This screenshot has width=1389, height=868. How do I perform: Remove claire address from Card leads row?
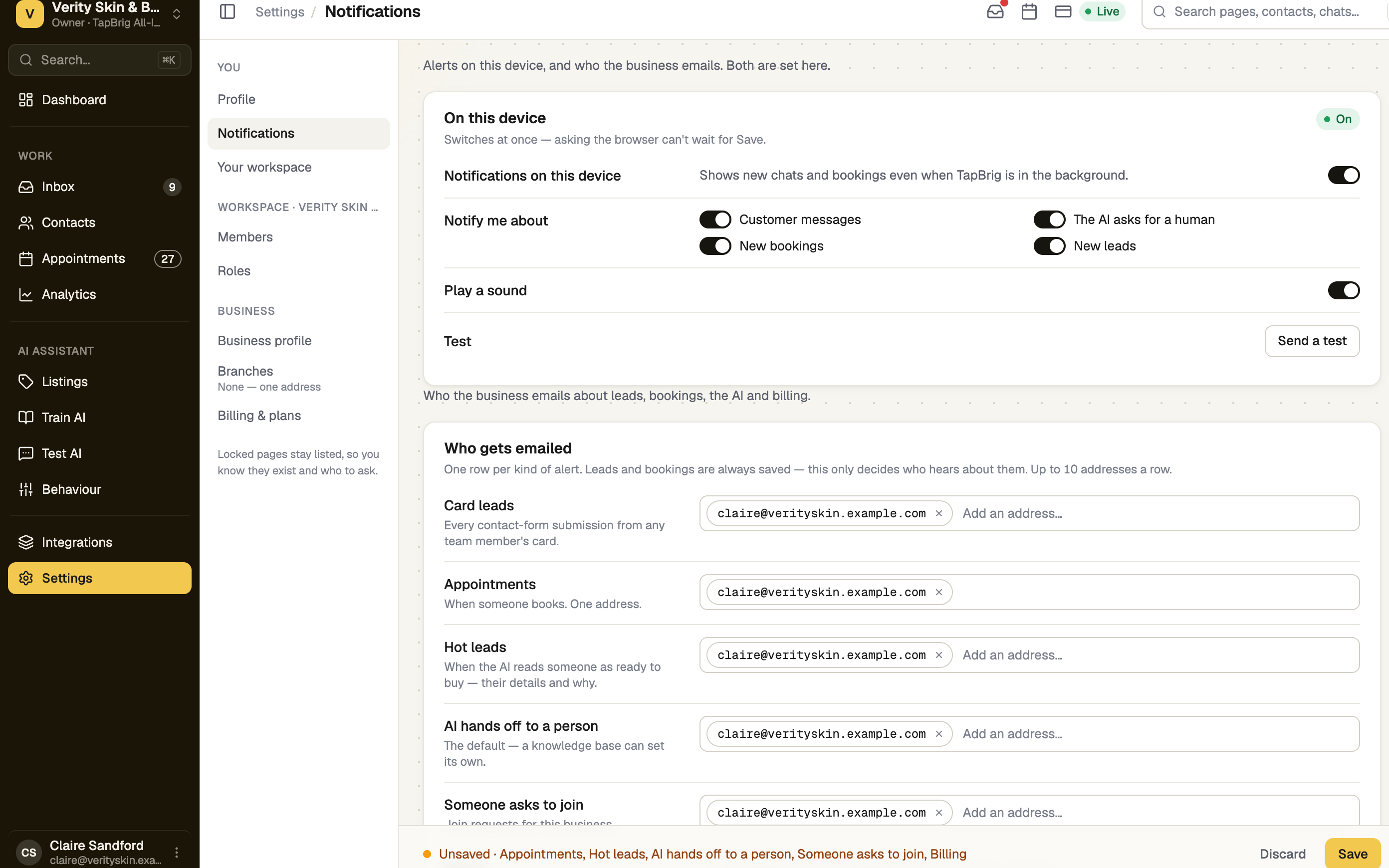point(938,513)
